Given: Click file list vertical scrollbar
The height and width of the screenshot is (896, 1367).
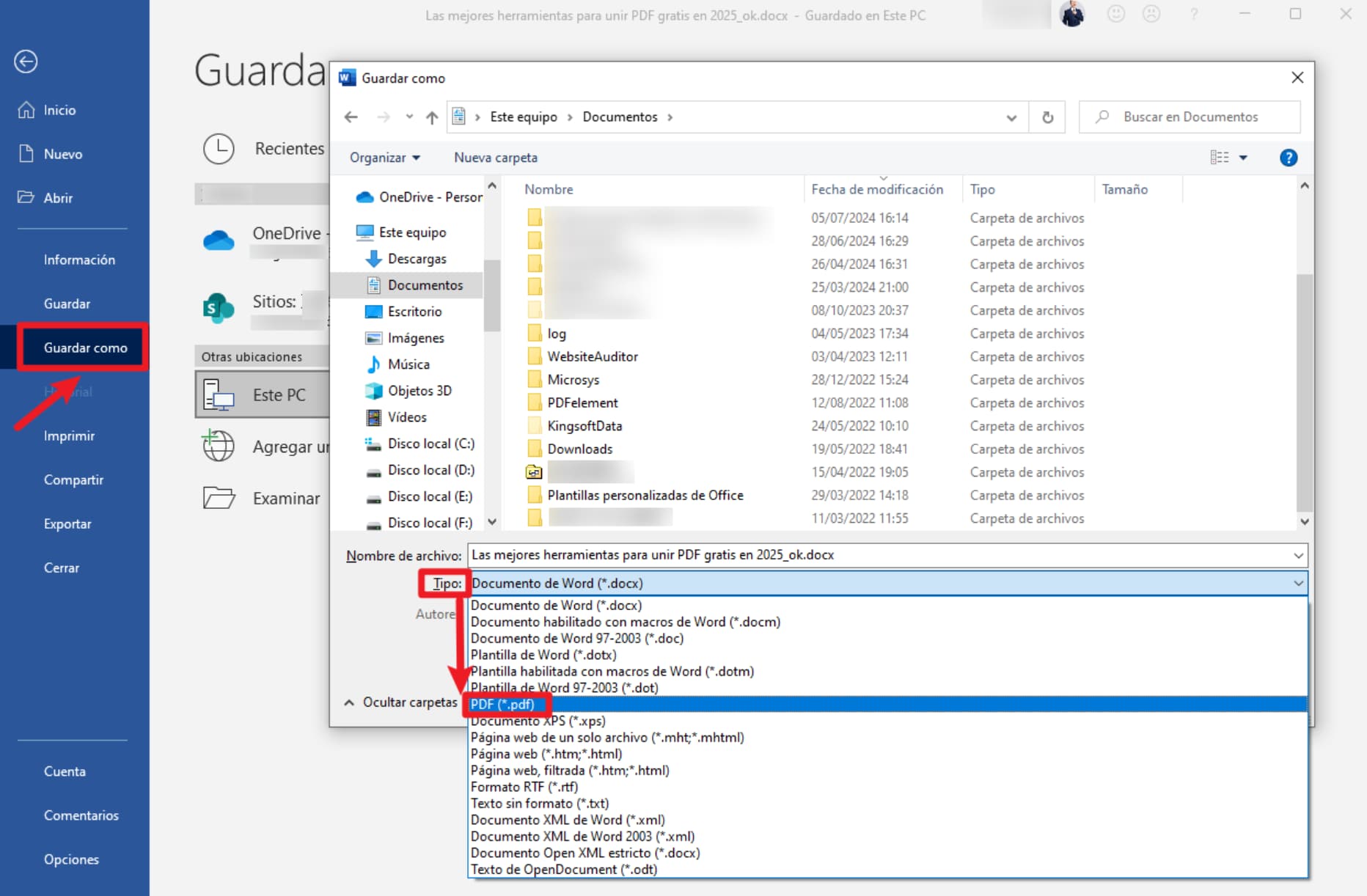Looking at the screenshot, I should 1305,393.
